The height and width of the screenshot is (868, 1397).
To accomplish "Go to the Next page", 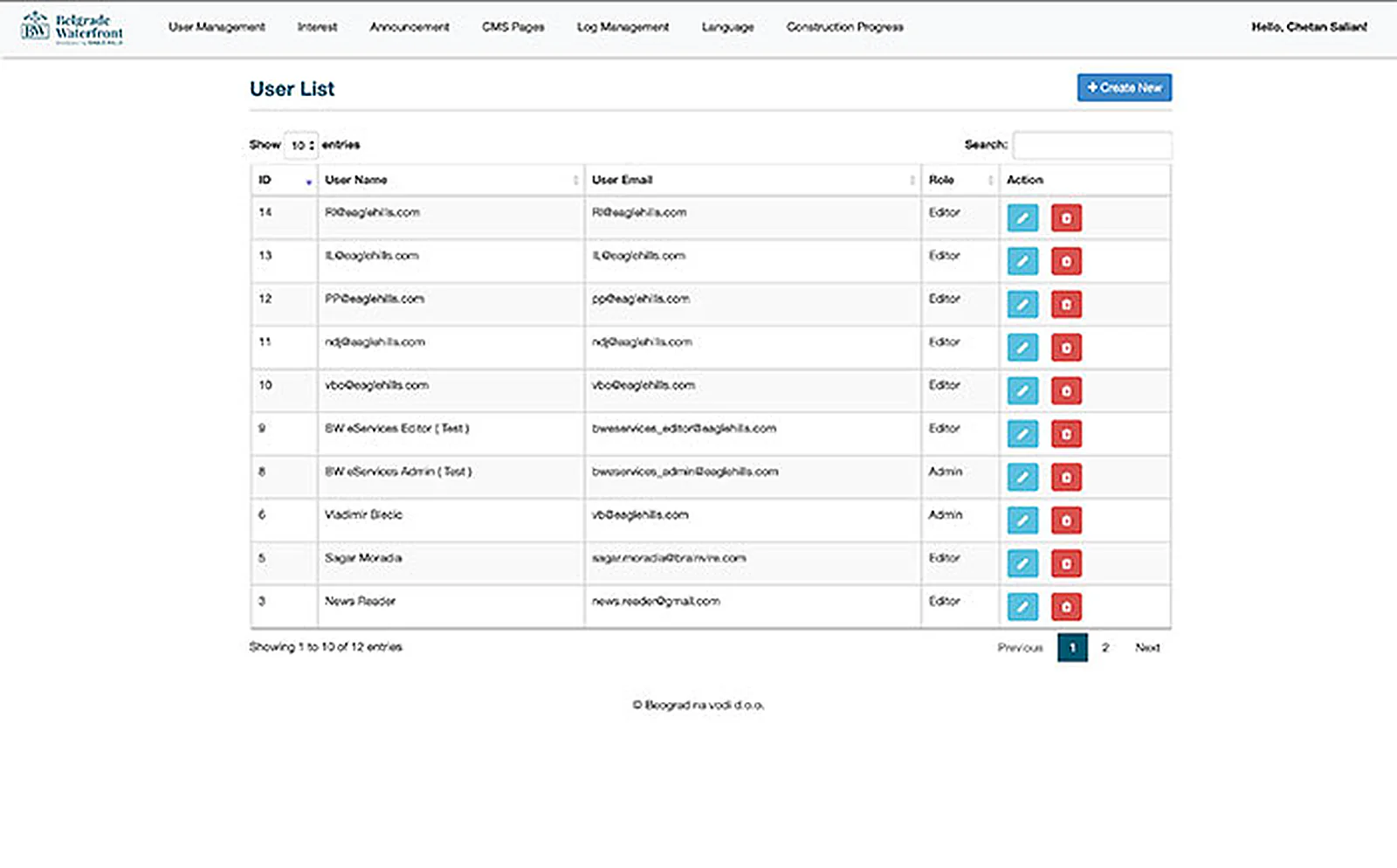I will (x=1147, y=648).
